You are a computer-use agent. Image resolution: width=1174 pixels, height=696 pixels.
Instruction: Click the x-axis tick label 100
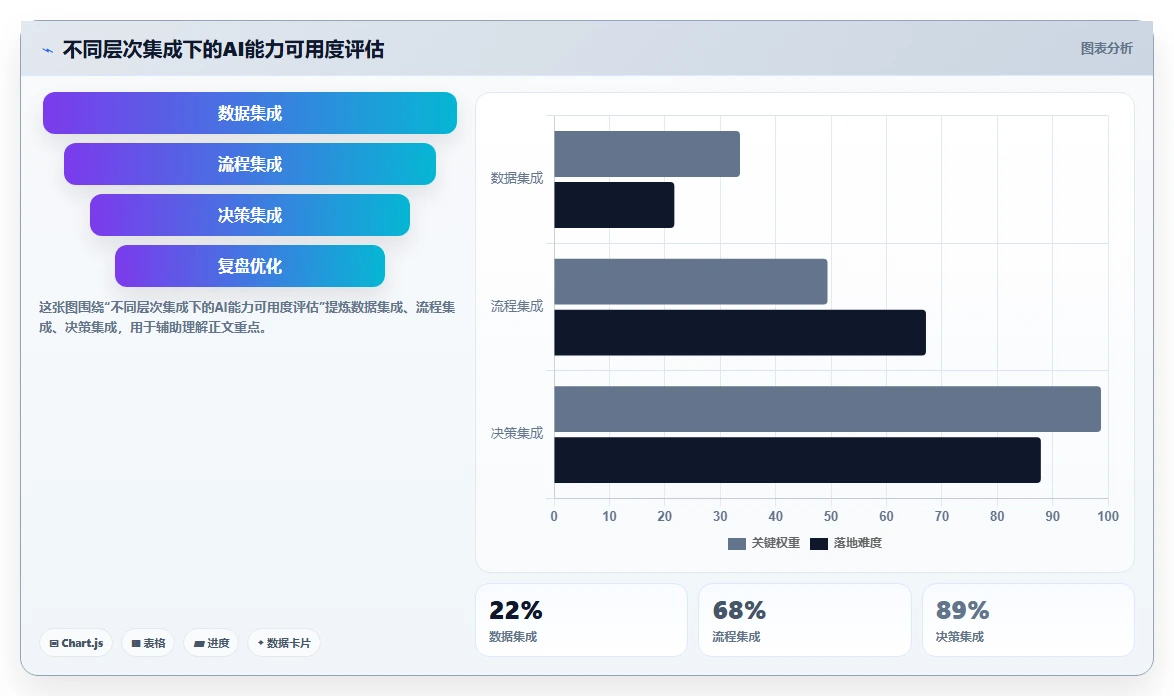coord(1107,516)
